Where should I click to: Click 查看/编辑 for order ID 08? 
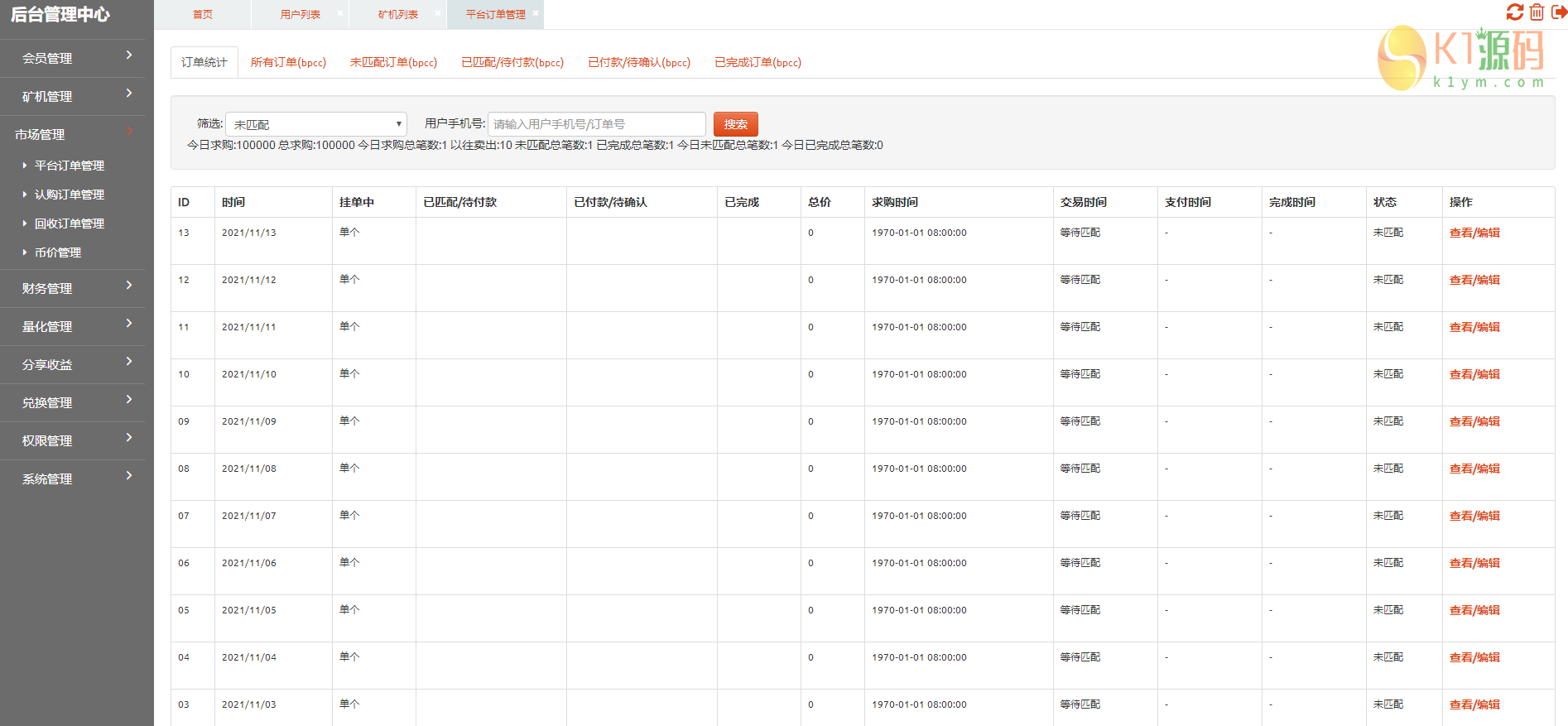point(1474,469)
